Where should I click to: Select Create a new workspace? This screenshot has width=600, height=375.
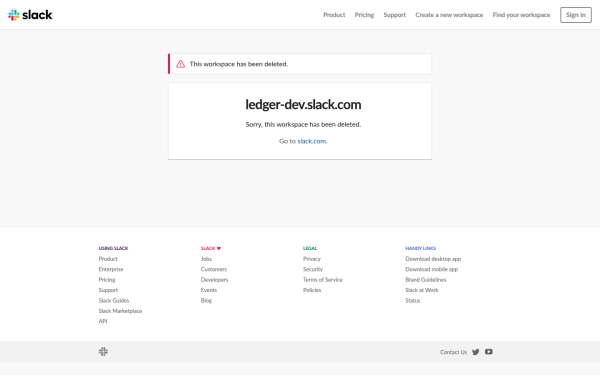pyautogui.click(x=449, y=15)
